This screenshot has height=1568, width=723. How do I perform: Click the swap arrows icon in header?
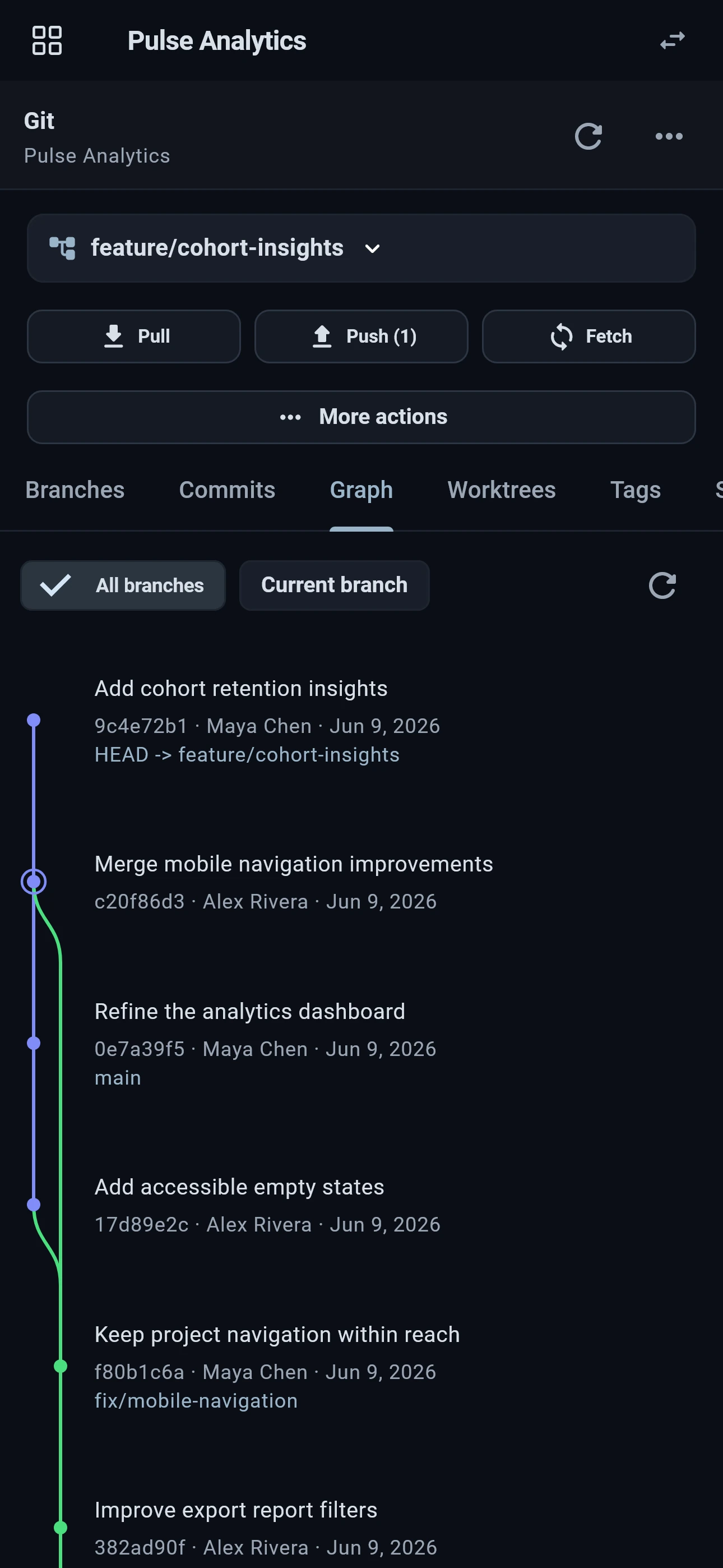pyautogui.click(x=673, y=41)
